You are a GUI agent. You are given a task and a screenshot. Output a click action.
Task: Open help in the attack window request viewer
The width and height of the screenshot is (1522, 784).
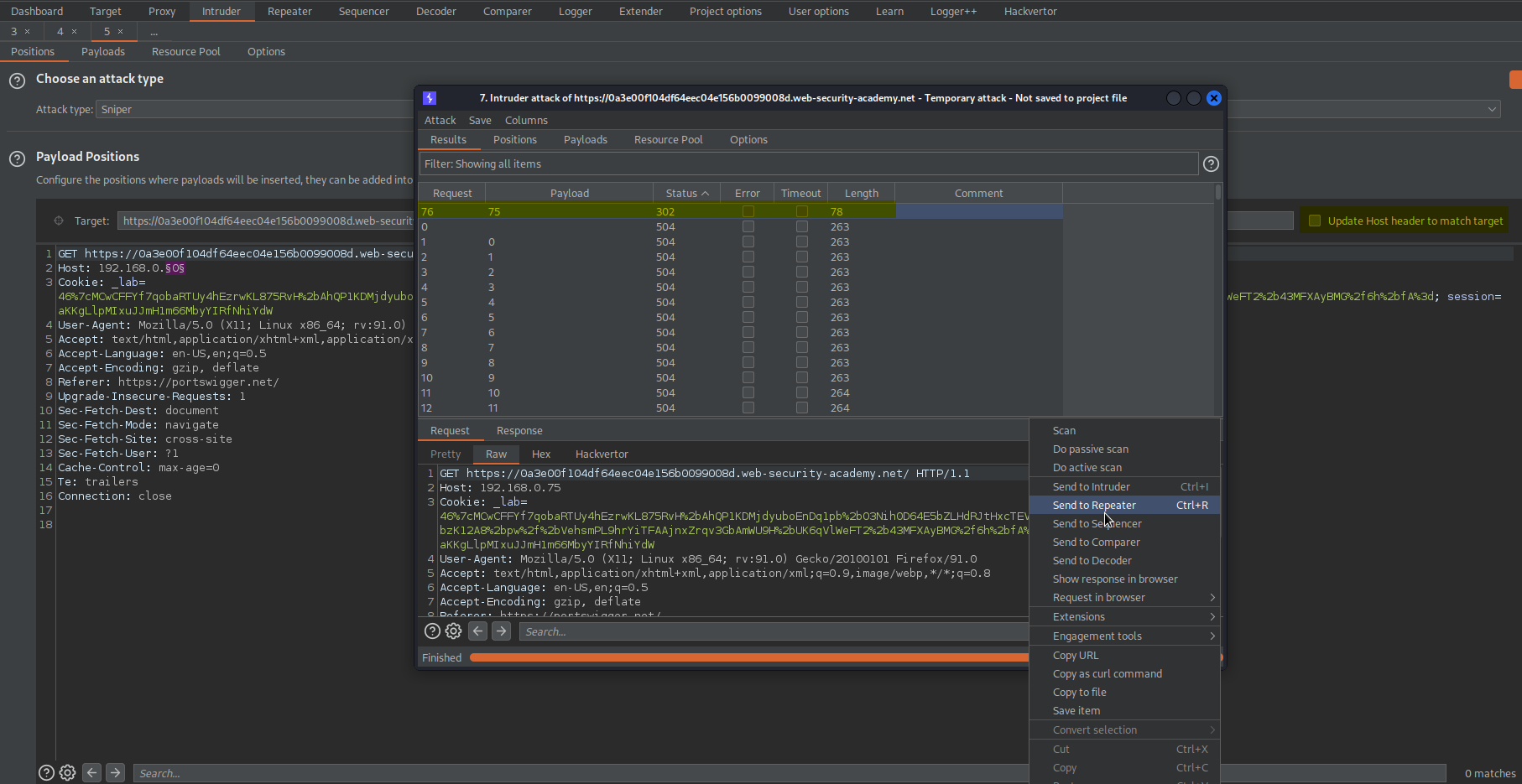point(432,631)
